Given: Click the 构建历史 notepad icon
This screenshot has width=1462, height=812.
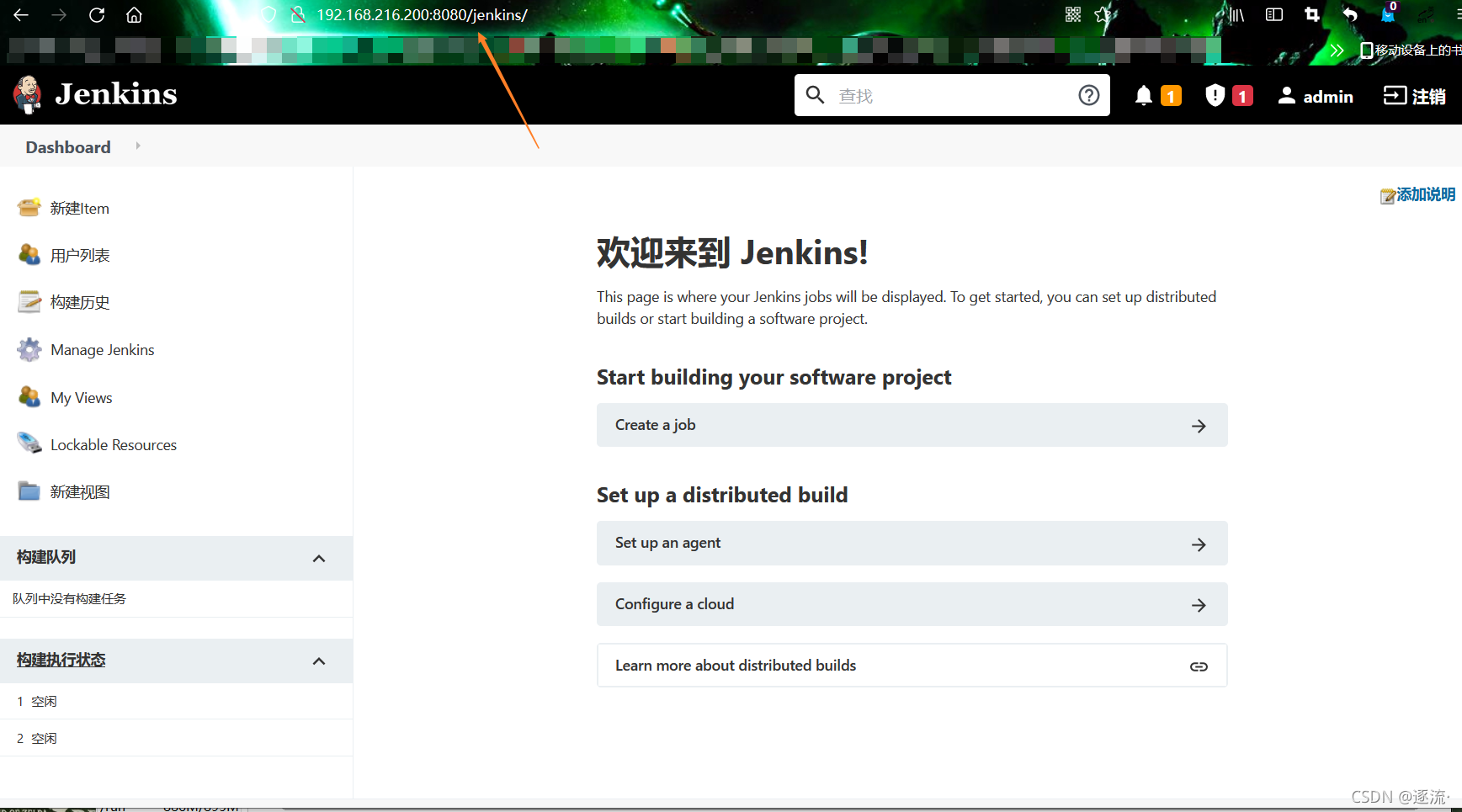Looking at the screenshot, I should pos(29,301).
